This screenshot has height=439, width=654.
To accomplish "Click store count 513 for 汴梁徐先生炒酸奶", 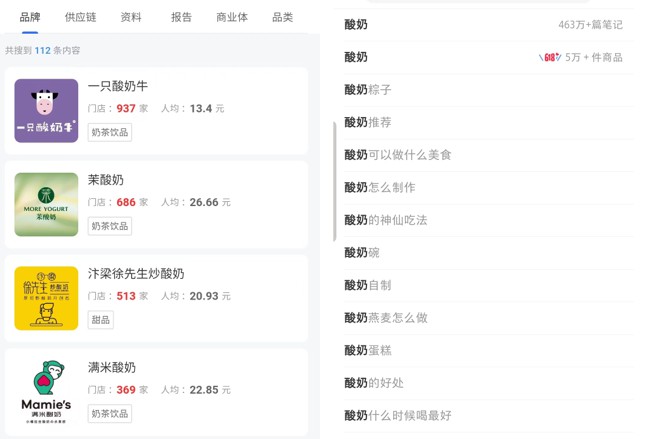I will pos(126,296).
